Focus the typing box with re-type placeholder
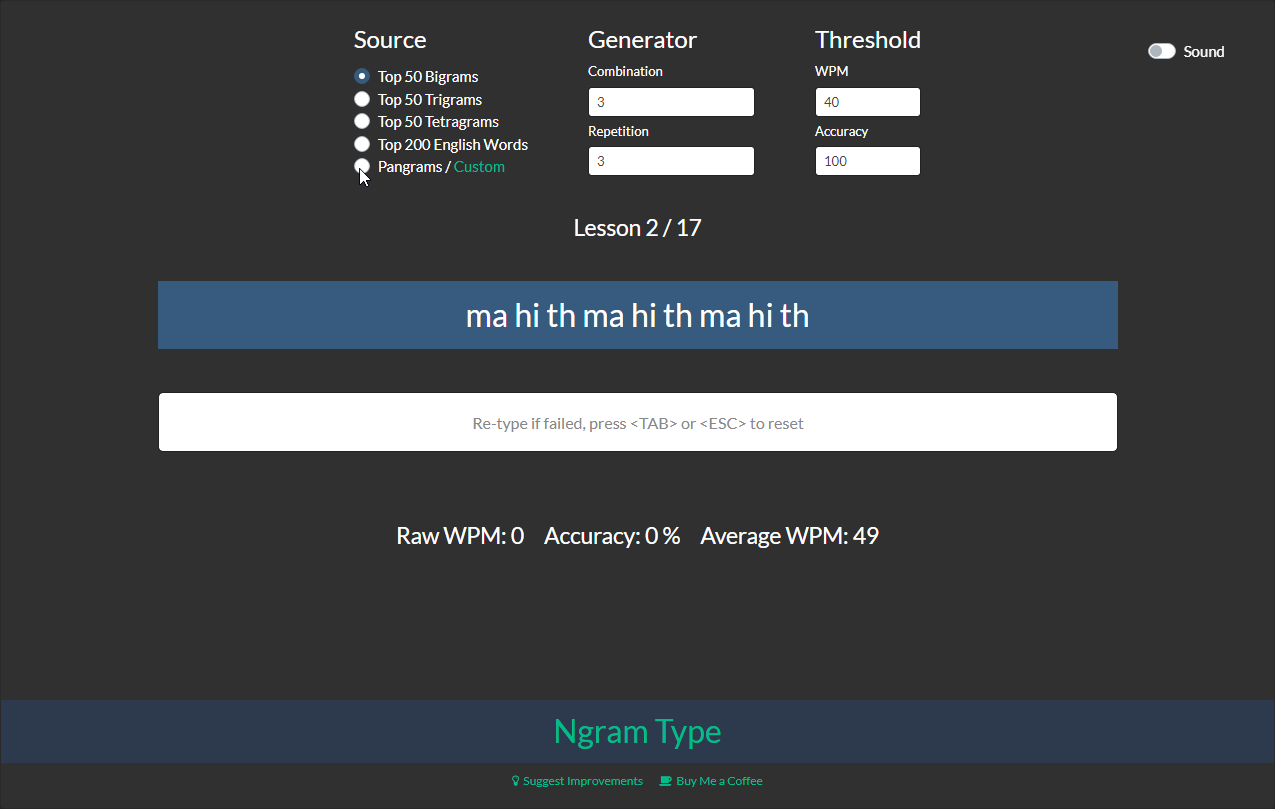The image size is (1275, 809). coord(638,422)
